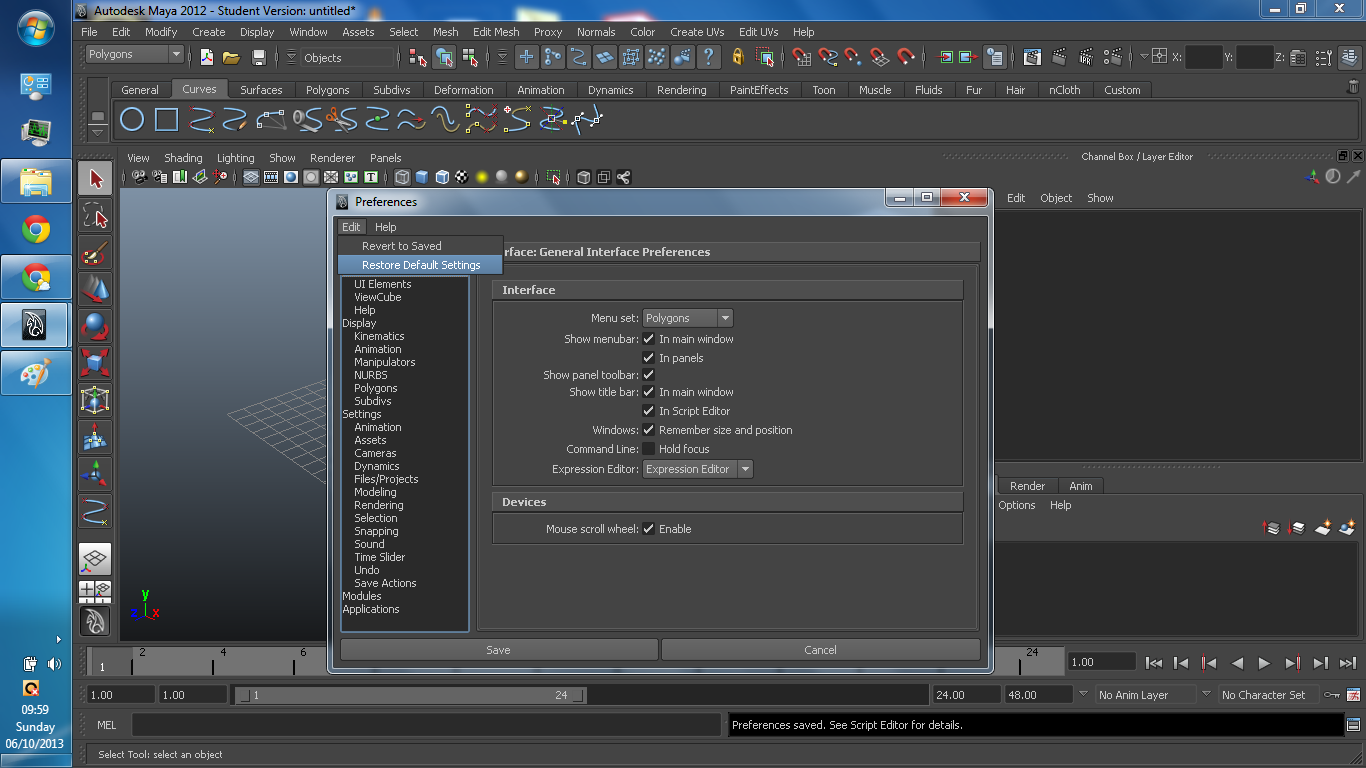This screenshot has height=768, width=1366.
Task: Open the single perspective layout icon
Action: tap(95, 559)
